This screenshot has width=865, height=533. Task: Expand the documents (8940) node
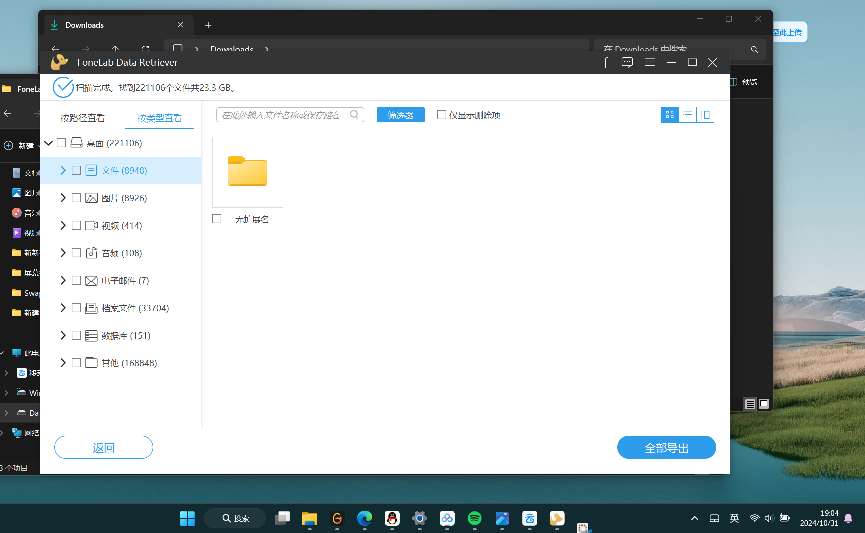click(63, 170)
